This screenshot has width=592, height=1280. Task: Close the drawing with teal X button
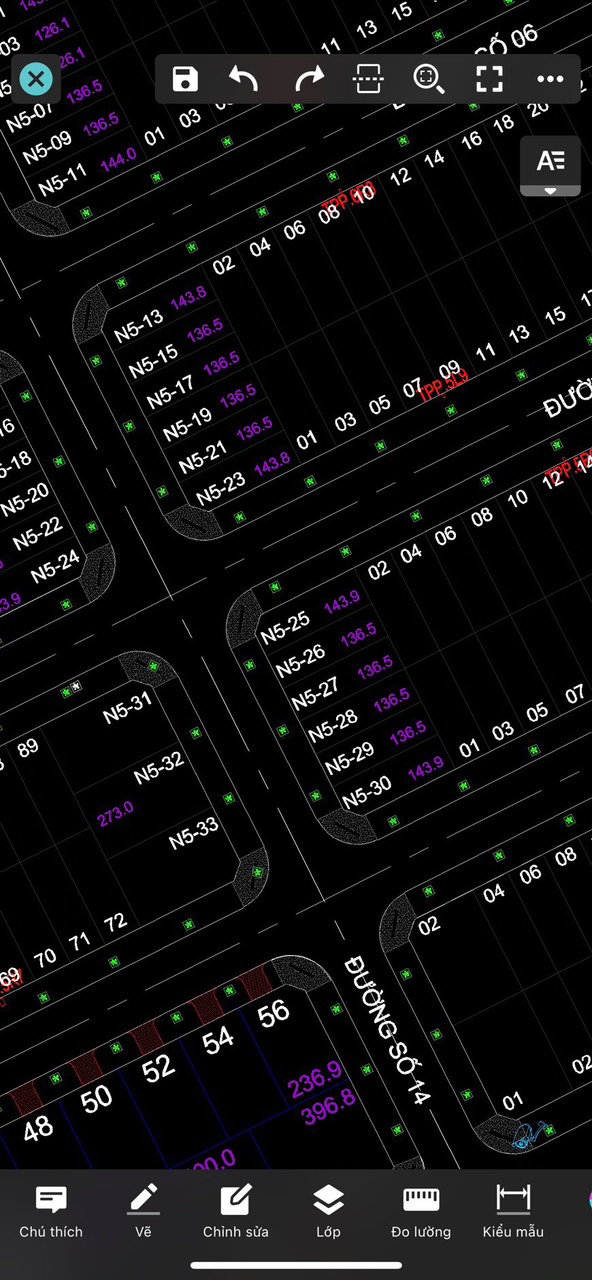35,78
